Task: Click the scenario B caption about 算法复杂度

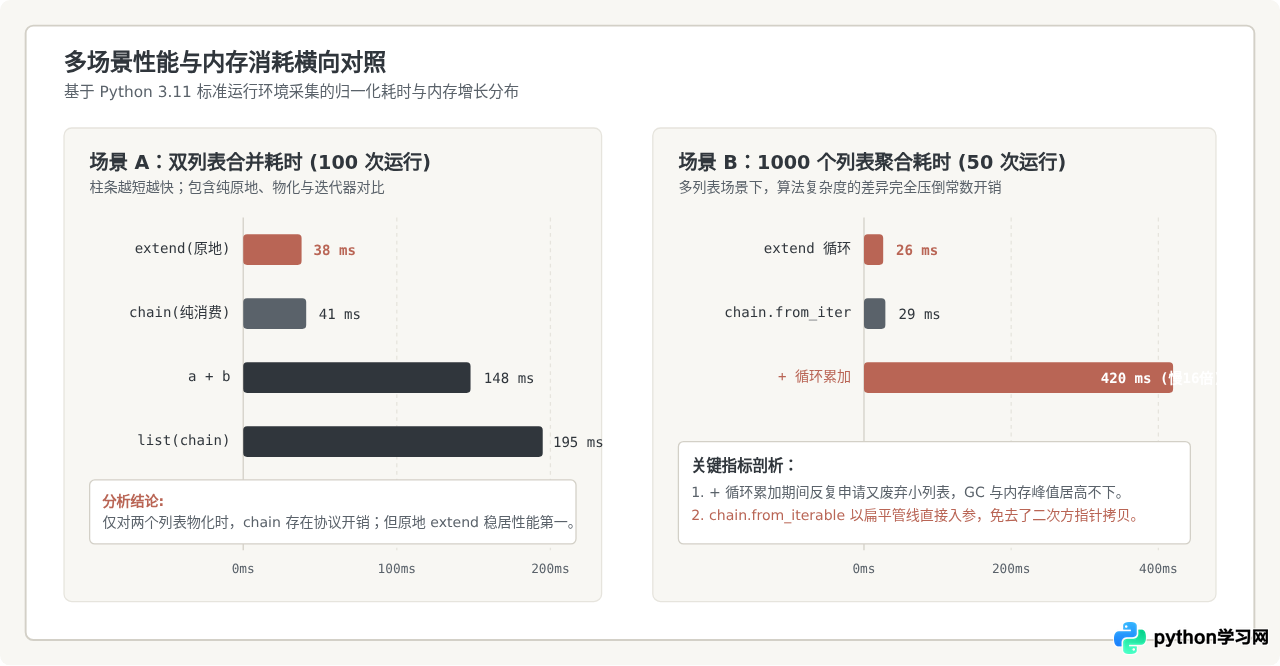Action: (x=840, y=187)
